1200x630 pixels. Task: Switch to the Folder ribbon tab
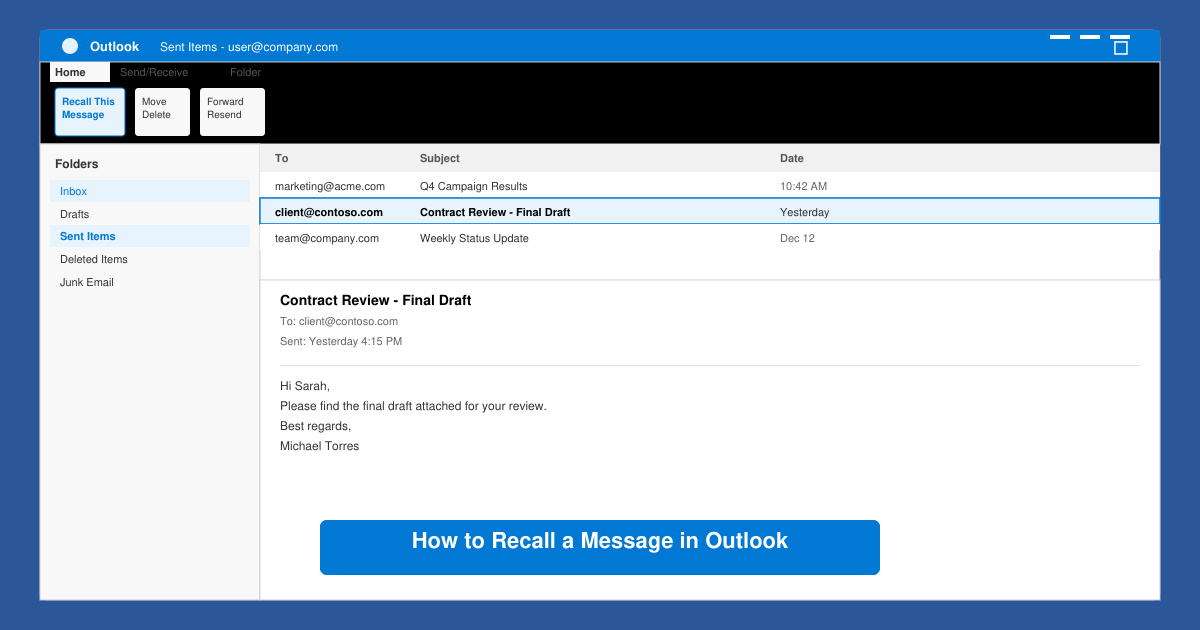pyautogui.click(x=245, y=72)
